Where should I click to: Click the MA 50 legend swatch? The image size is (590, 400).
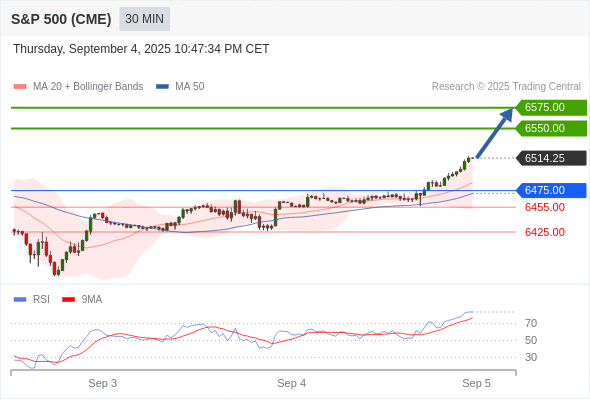[162, 87]
